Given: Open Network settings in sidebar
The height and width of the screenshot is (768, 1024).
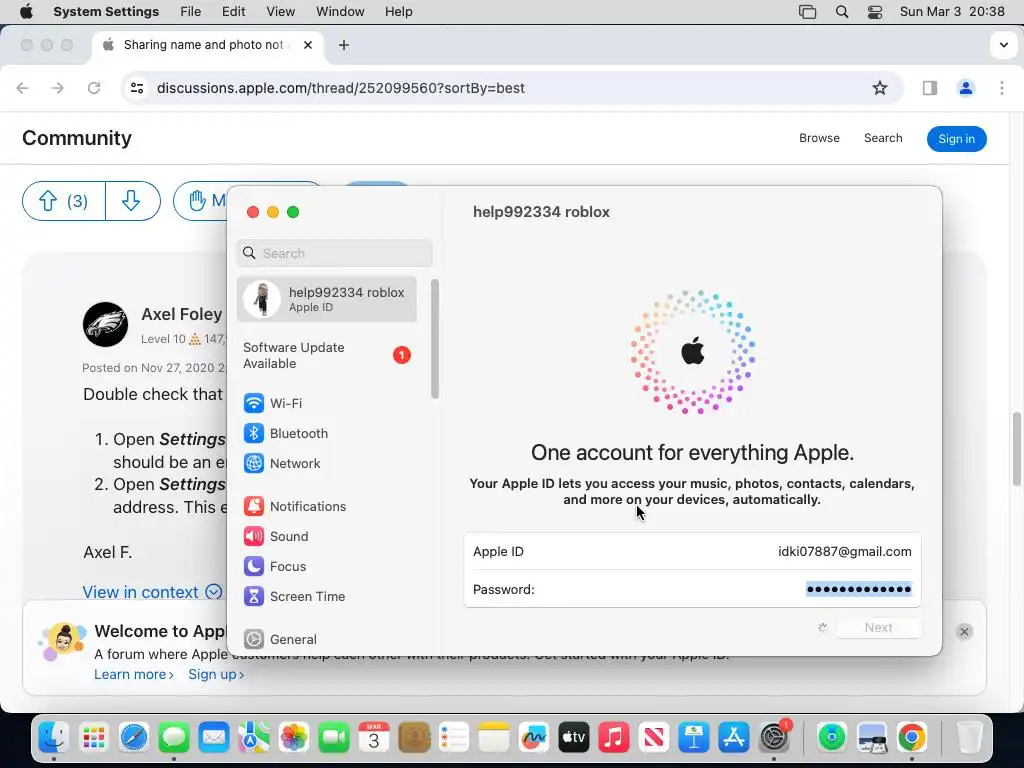Looking at the screenshot, I should tap(281, 463).
